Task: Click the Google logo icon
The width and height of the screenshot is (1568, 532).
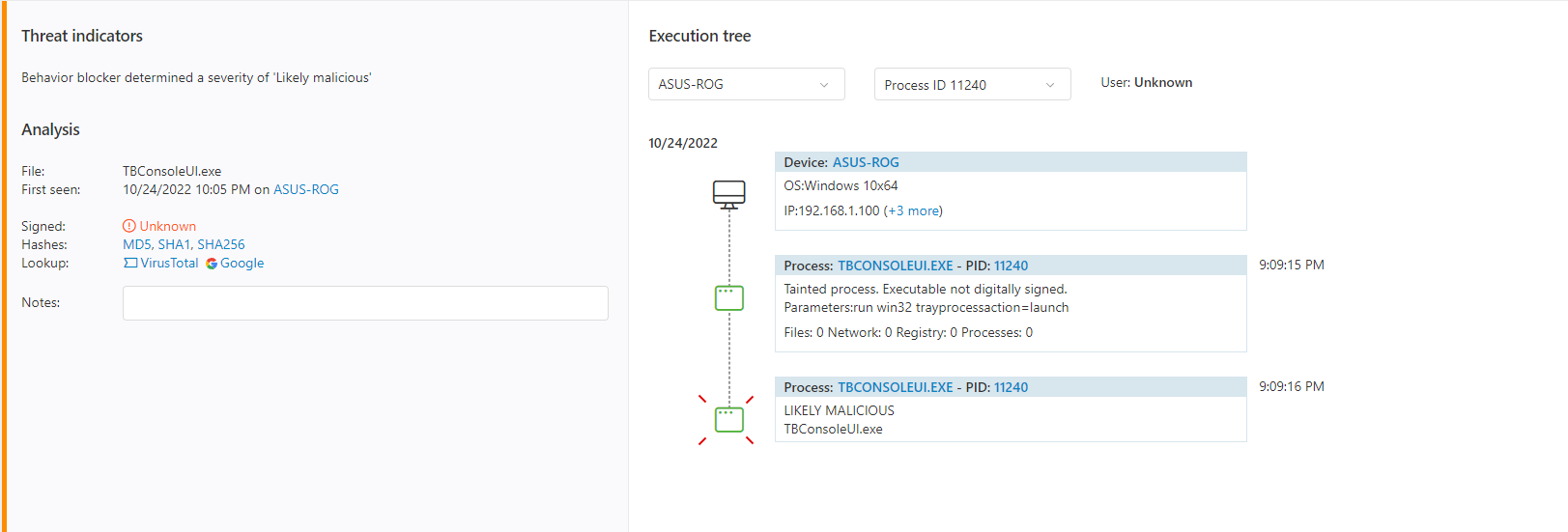Action: coord(212,264)
